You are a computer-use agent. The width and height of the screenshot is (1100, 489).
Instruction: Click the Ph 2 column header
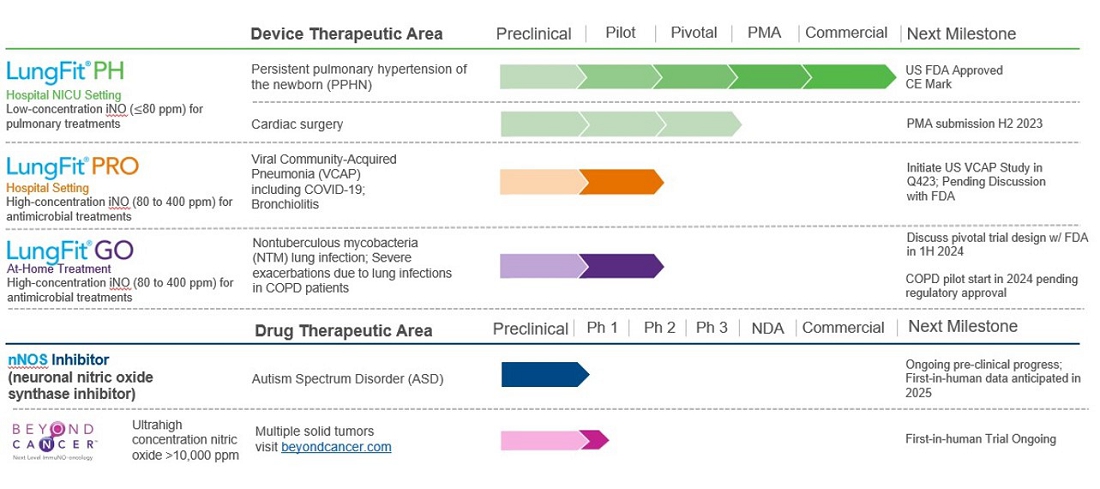click(660, 327)
